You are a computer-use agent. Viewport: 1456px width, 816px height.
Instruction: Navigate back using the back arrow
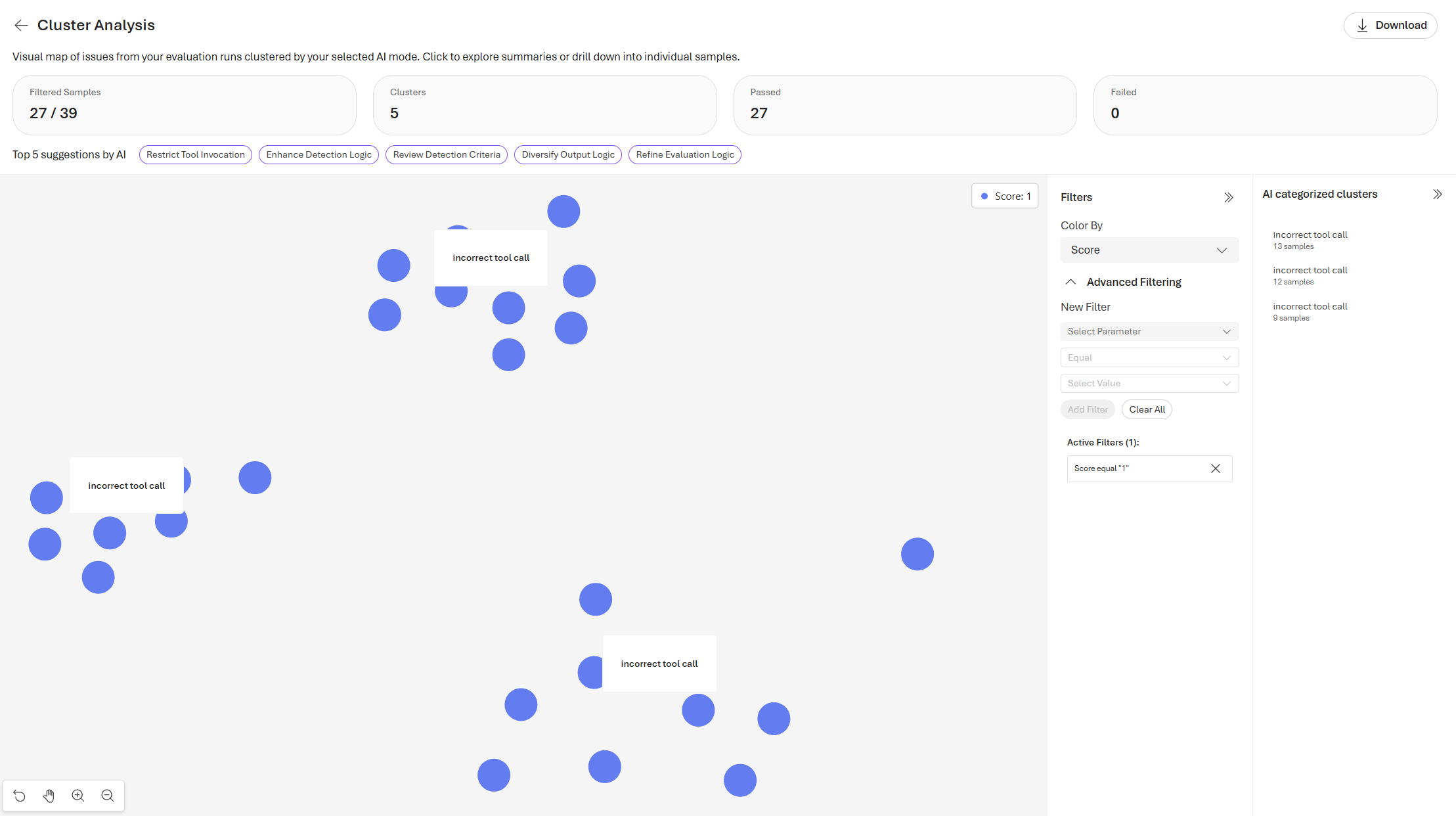coord(20,25)
